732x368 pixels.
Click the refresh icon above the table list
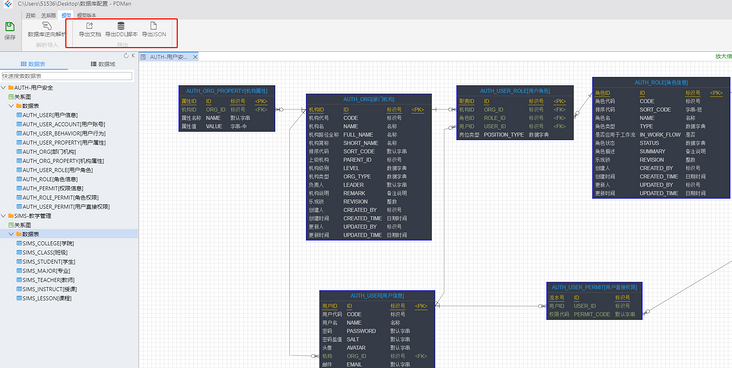coord(126,56)
